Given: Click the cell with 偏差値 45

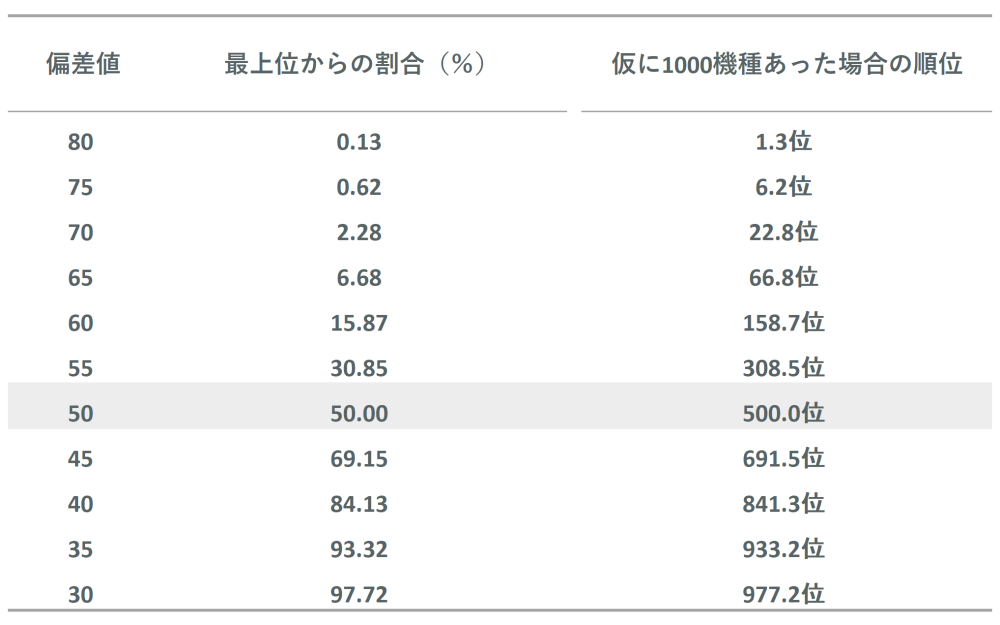Looking at the screenshot, I should click(81, 459).
